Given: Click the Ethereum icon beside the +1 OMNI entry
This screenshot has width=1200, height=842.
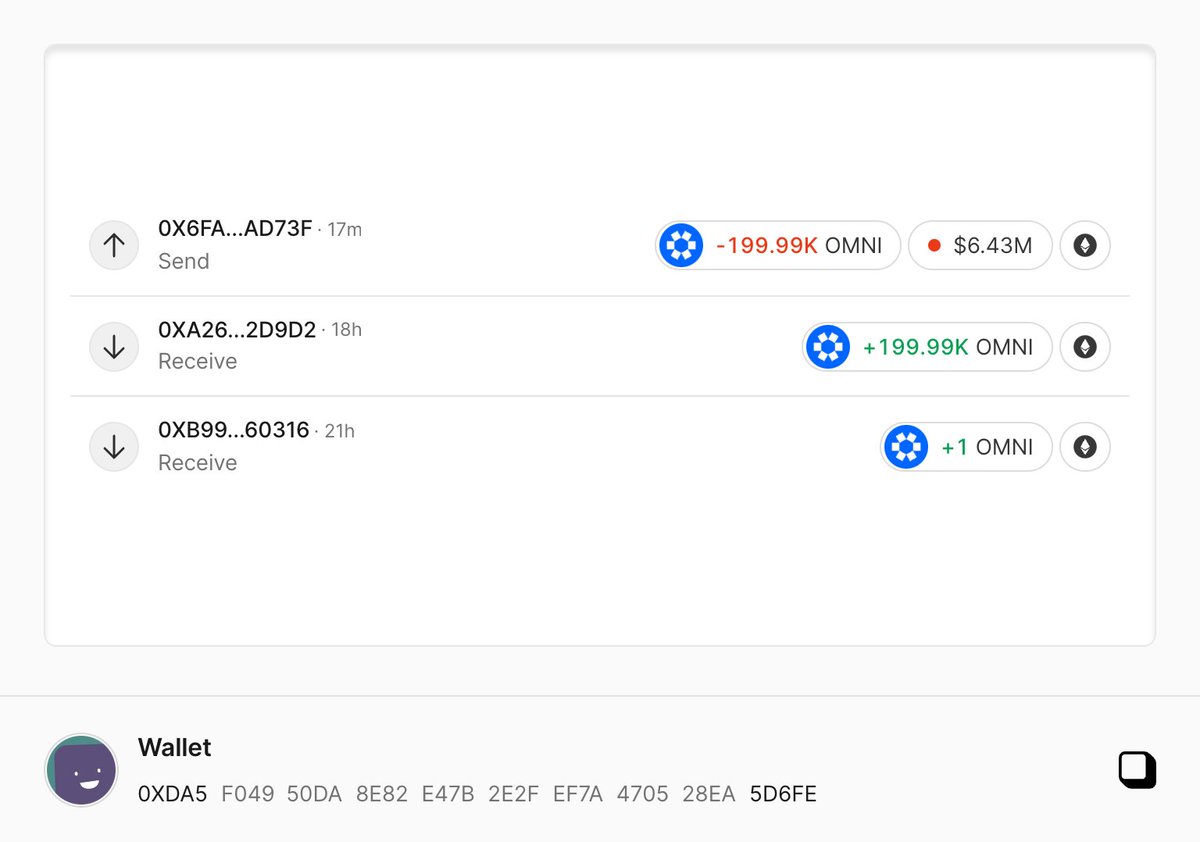Looking at the screenshot, I should (1084, 447).
